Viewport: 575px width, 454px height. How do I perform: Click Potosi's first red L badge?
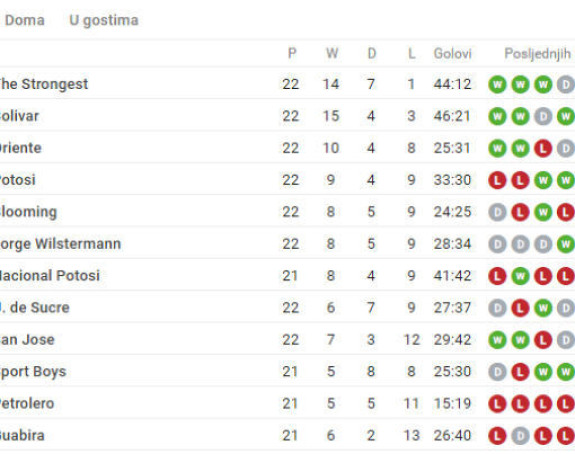point(497,180)
